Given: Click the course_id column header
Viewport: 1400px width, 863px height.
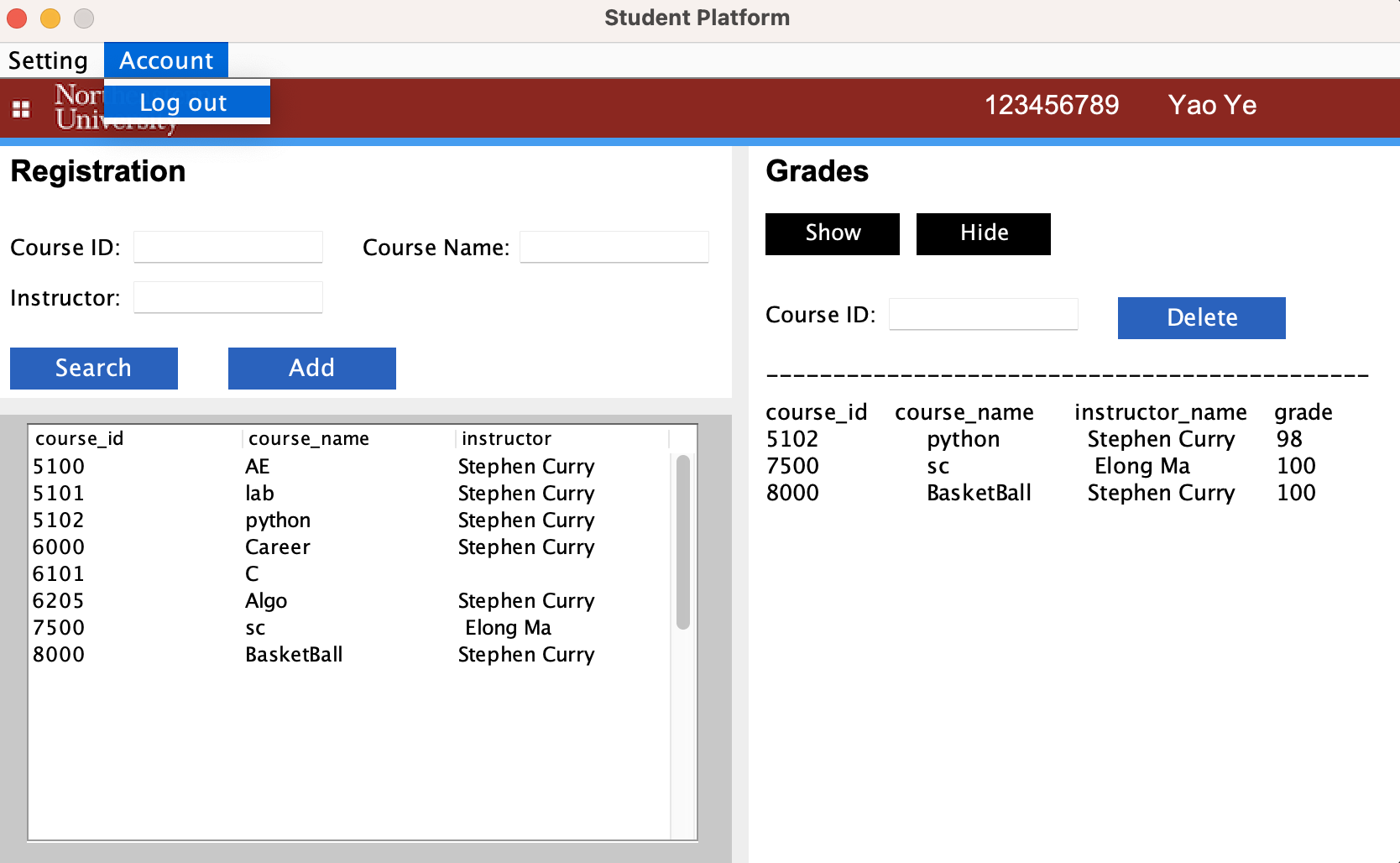Looking at the screenshot, I should (136, 438).
